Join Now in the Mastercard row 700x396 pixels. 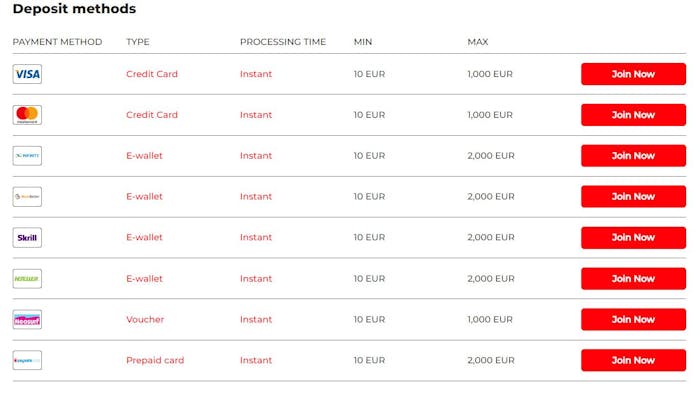tap(633, 115)
